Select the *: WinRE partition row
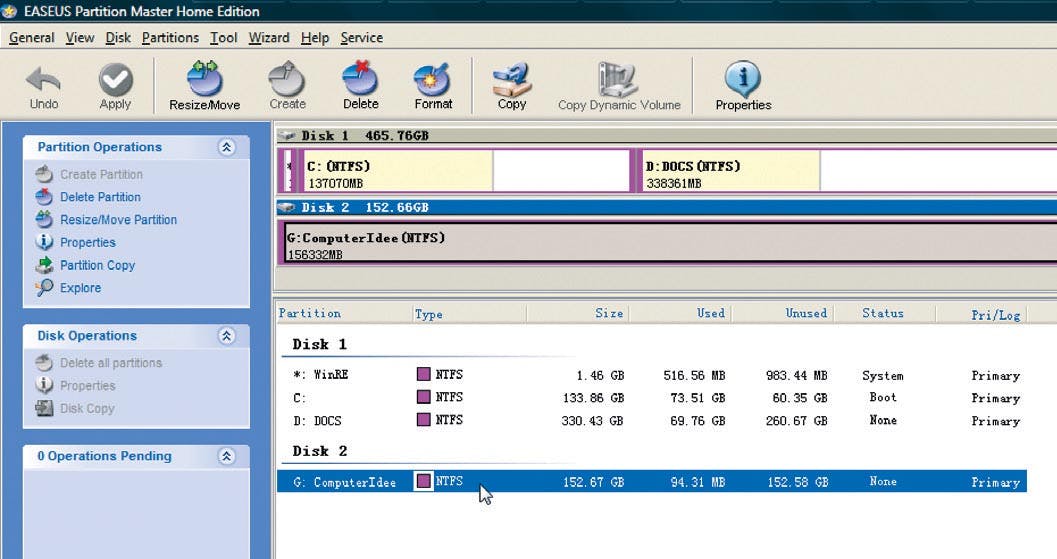The image size is (1057, 559). [x=651, y=375]
